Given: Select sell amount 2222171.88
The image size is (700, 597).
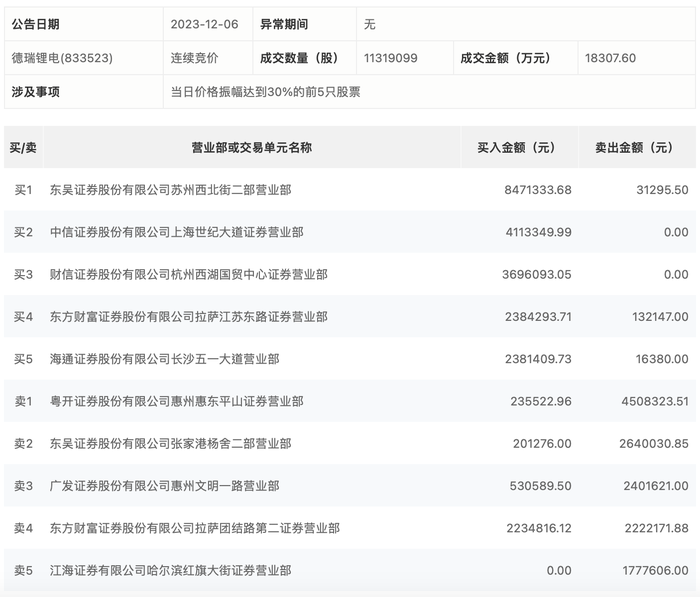Looking at the screenshot, I should coord(657,528).
